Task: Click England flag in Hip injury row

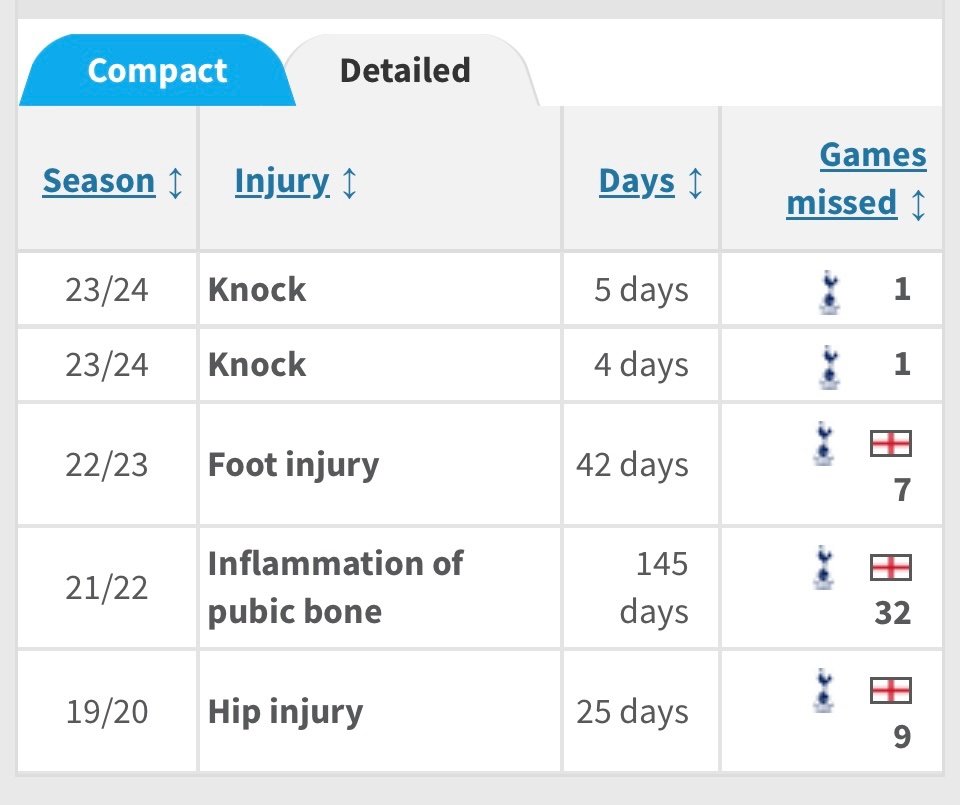Action: 891,691
